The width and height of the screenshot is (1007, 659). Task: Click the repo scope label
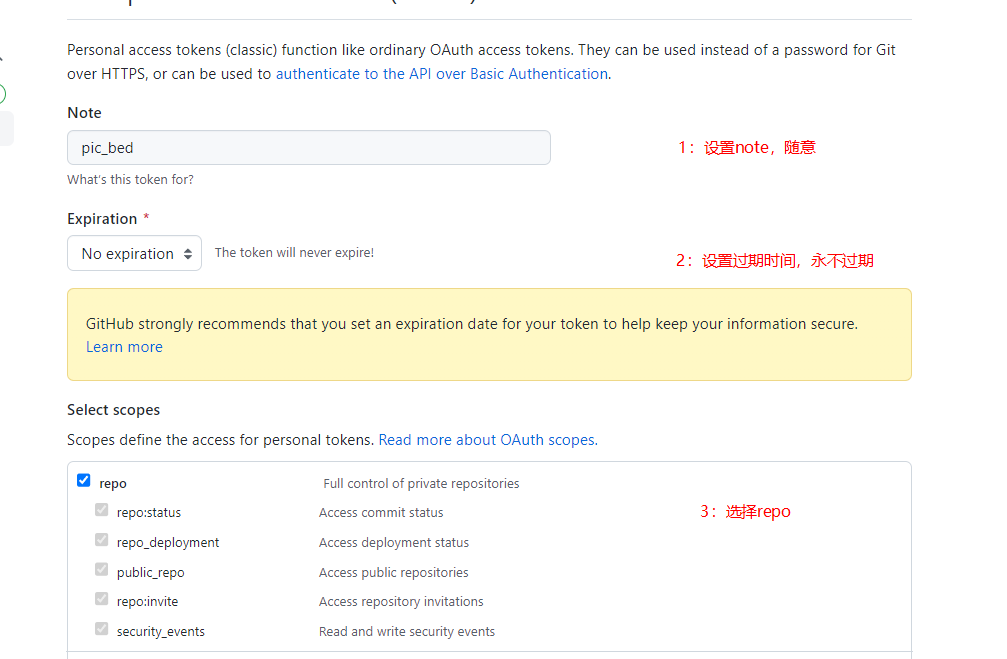click(x=113, y=484)
